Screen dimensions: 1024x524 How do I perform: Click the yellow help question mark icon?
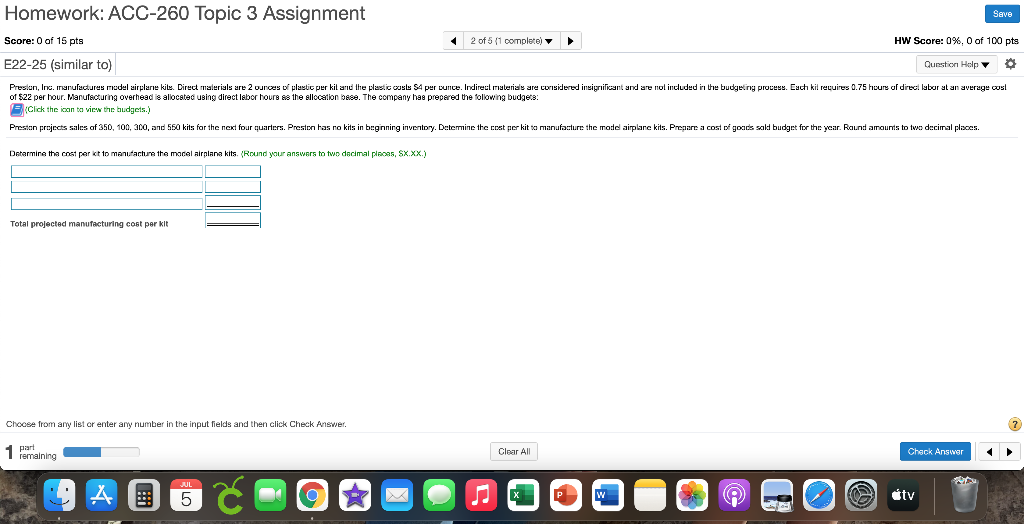tap(1014, 425)
